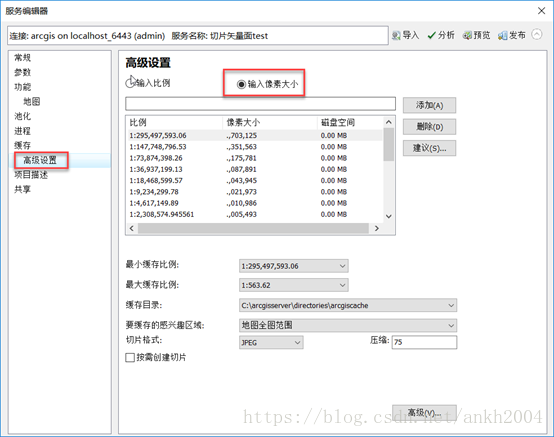554x437 pixels.
Task: Click the 磁盘空间 column header
Action: pyautogui.click(x=350, y=123)
